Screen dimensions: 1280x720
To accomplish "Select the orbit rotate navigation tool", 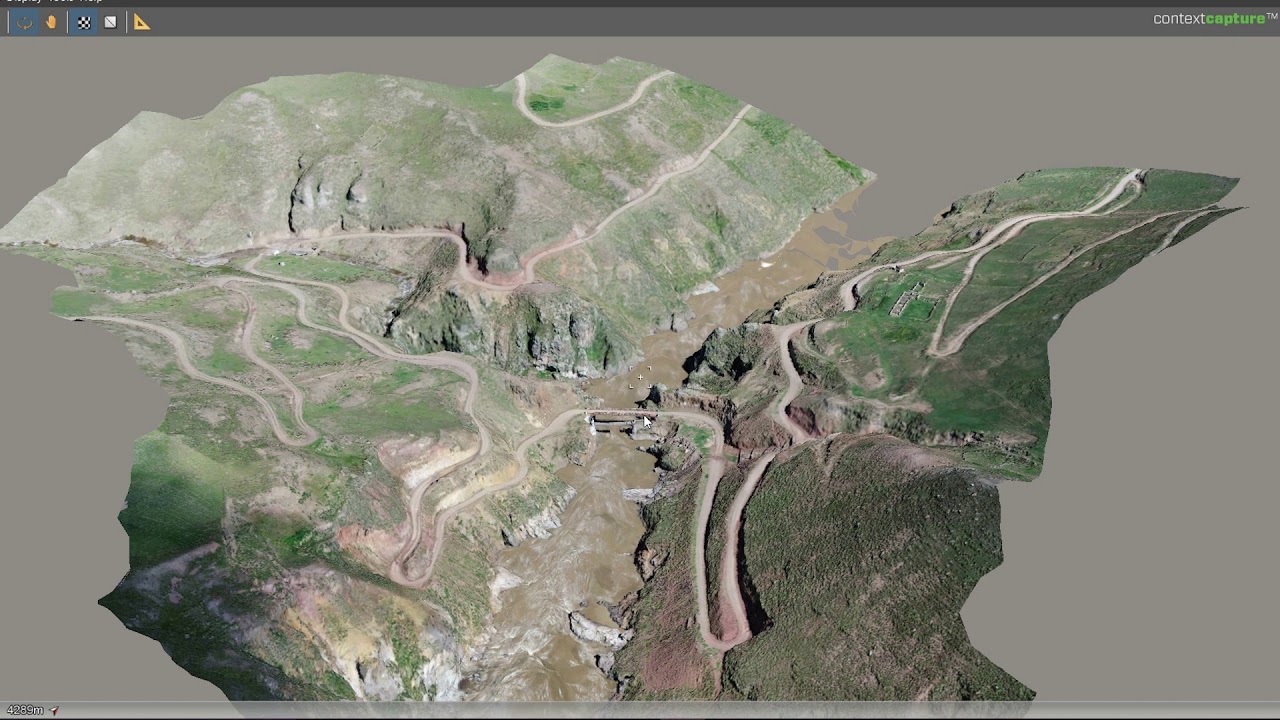I will [25, 22].
